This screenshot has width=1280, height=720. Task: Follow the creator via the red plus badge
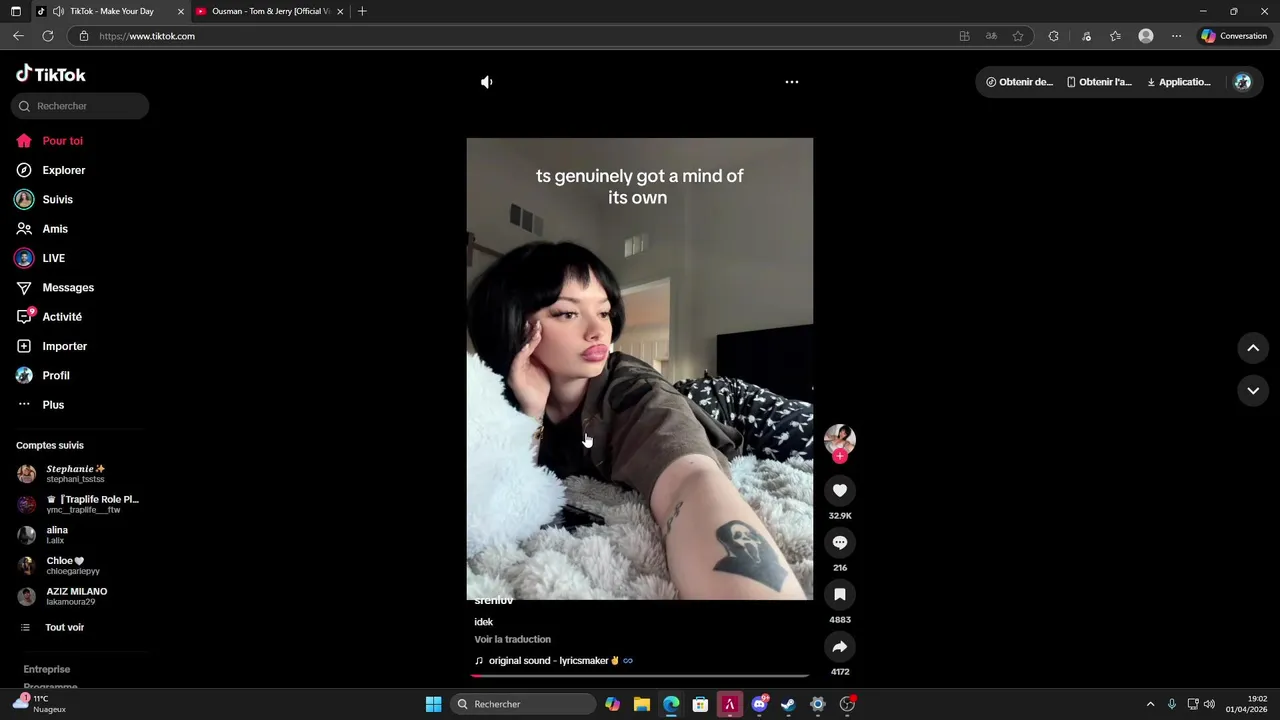[x=840, y=456]
